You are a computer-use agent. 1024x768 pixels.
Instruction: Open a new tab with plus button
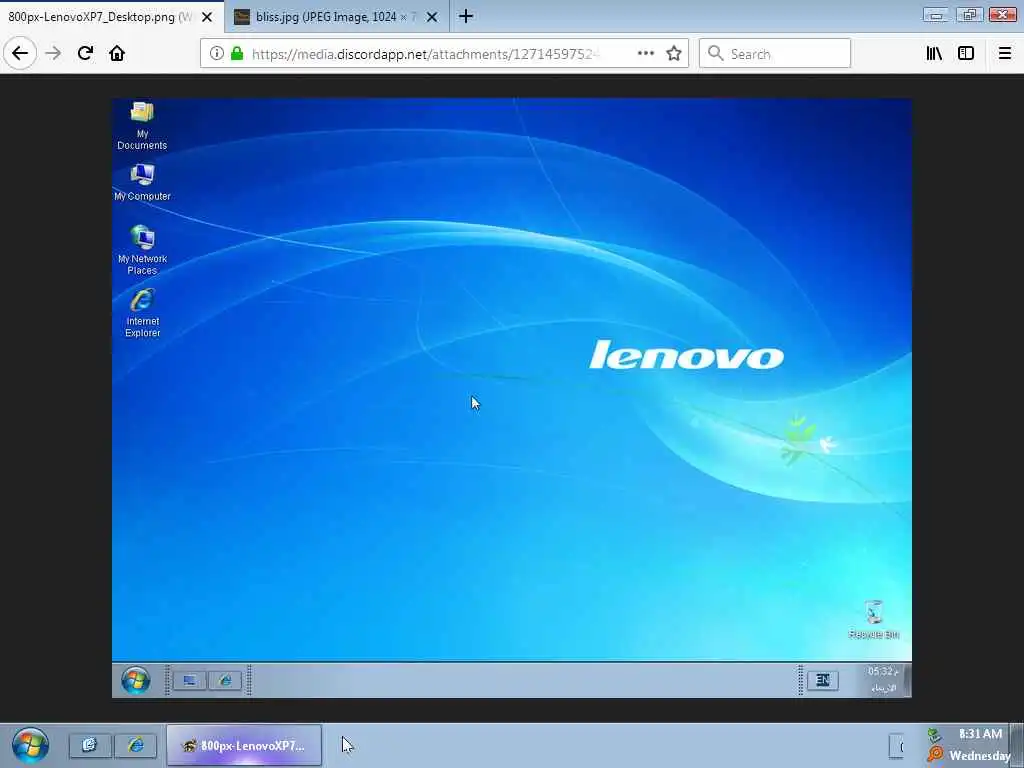click(466, 16)
